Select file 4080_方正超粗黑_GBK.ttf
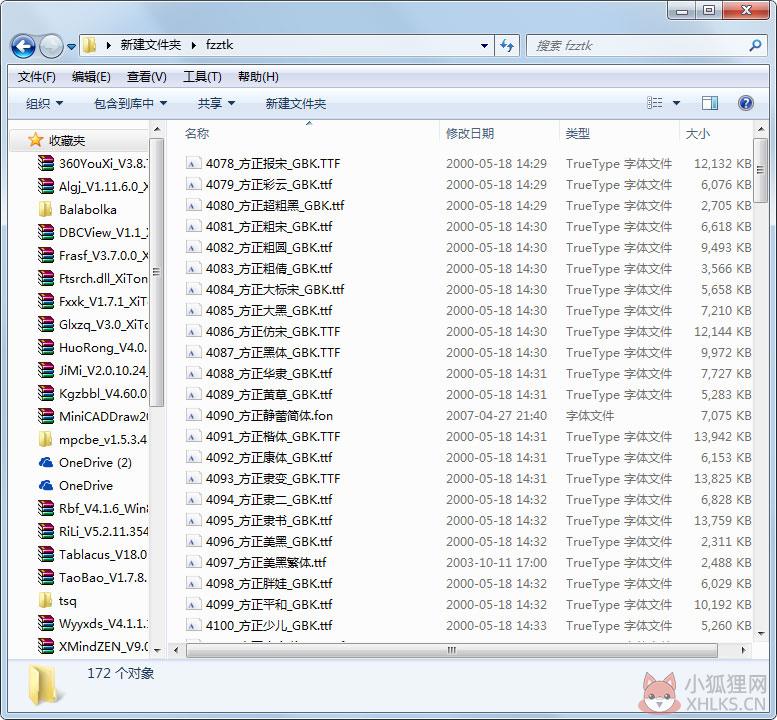The width and height of the screenshot is (777, 720). (275, 205)
